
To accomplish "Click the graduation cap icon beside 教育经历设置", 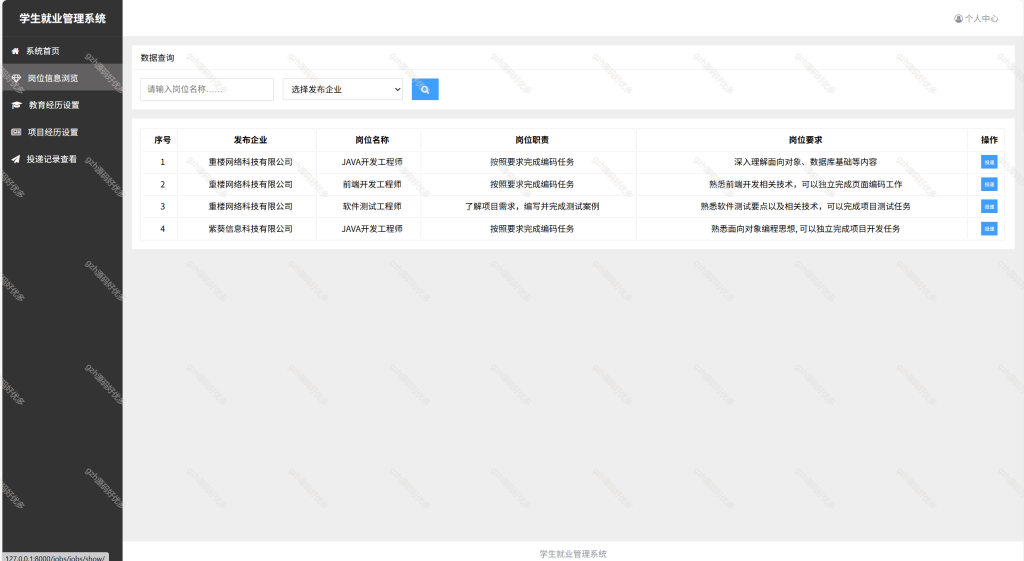I will click(16, 105).
